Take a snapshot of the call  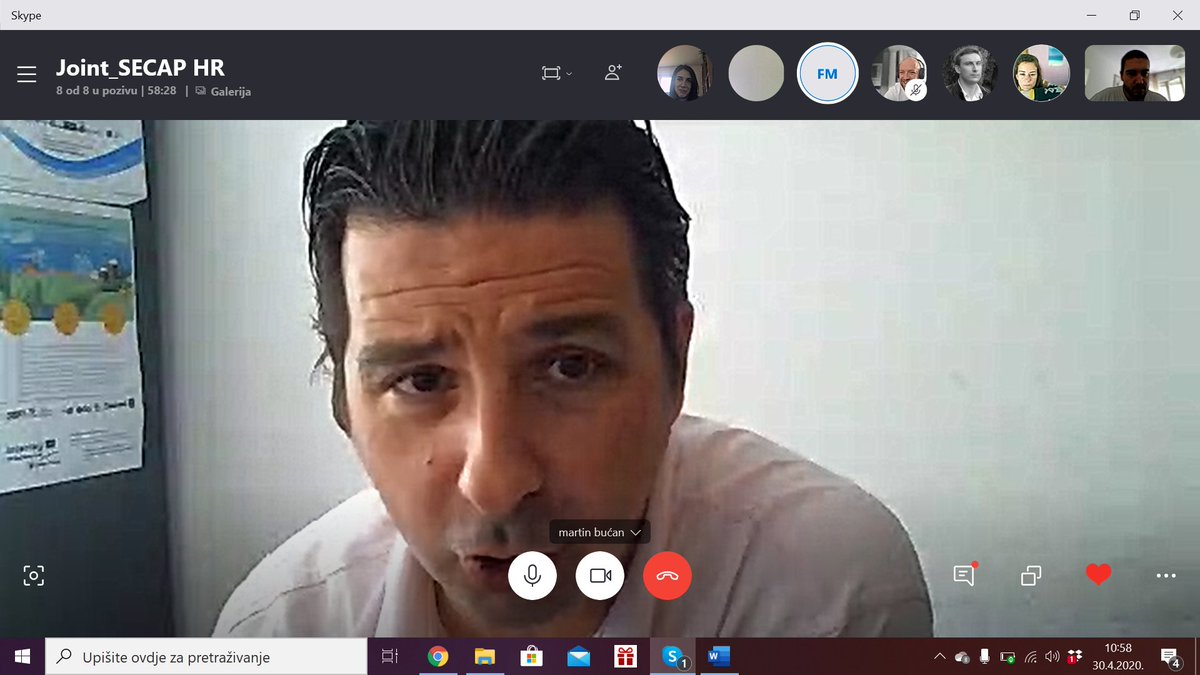(34, 575)
